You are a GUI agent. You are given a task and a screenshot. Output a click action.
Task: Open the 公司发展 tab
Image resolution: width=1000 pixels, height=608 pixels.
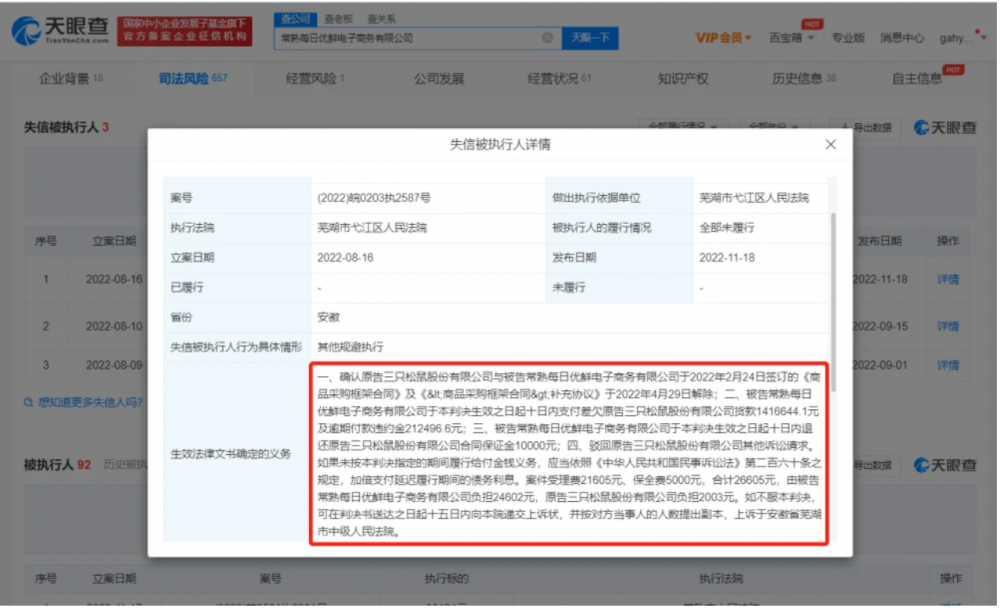pos(439,78)
